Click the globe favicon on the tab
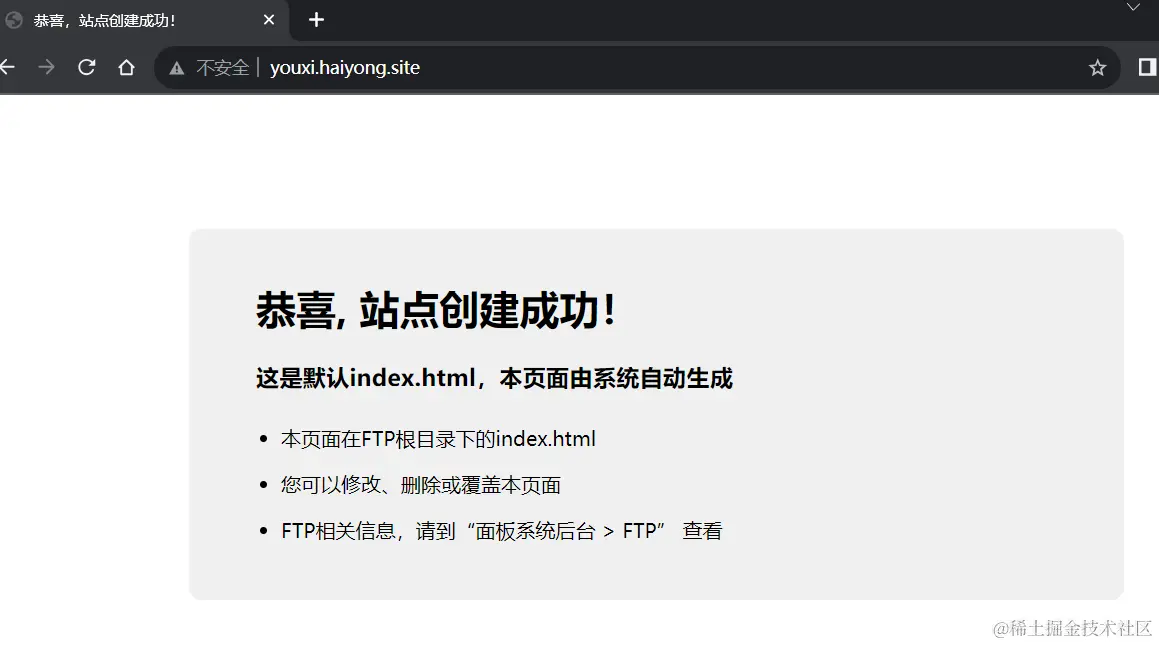 13,20
